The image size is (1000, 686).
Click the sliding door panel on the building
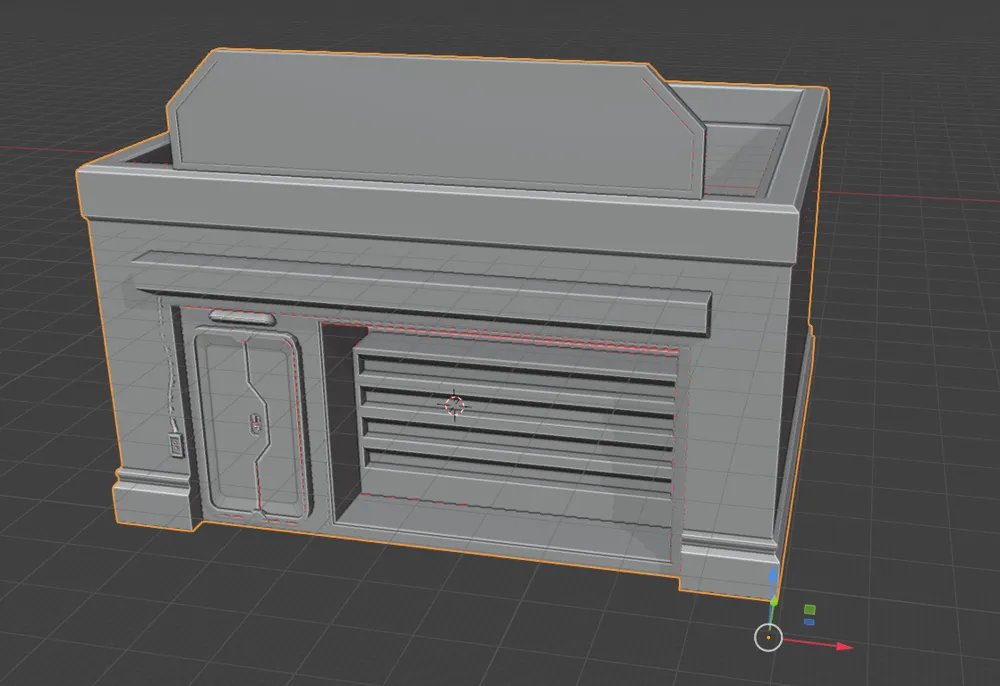(x=253, y=423)
